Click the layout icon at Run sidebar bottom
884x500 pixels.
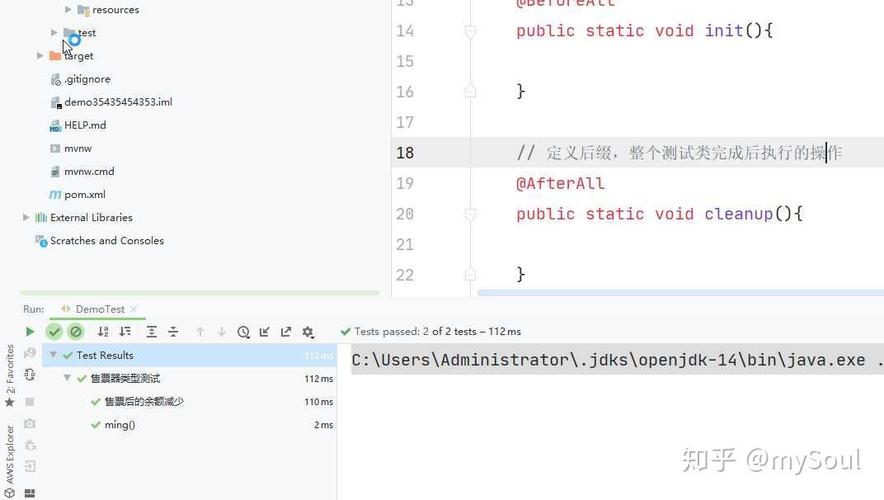click(30, 493)
